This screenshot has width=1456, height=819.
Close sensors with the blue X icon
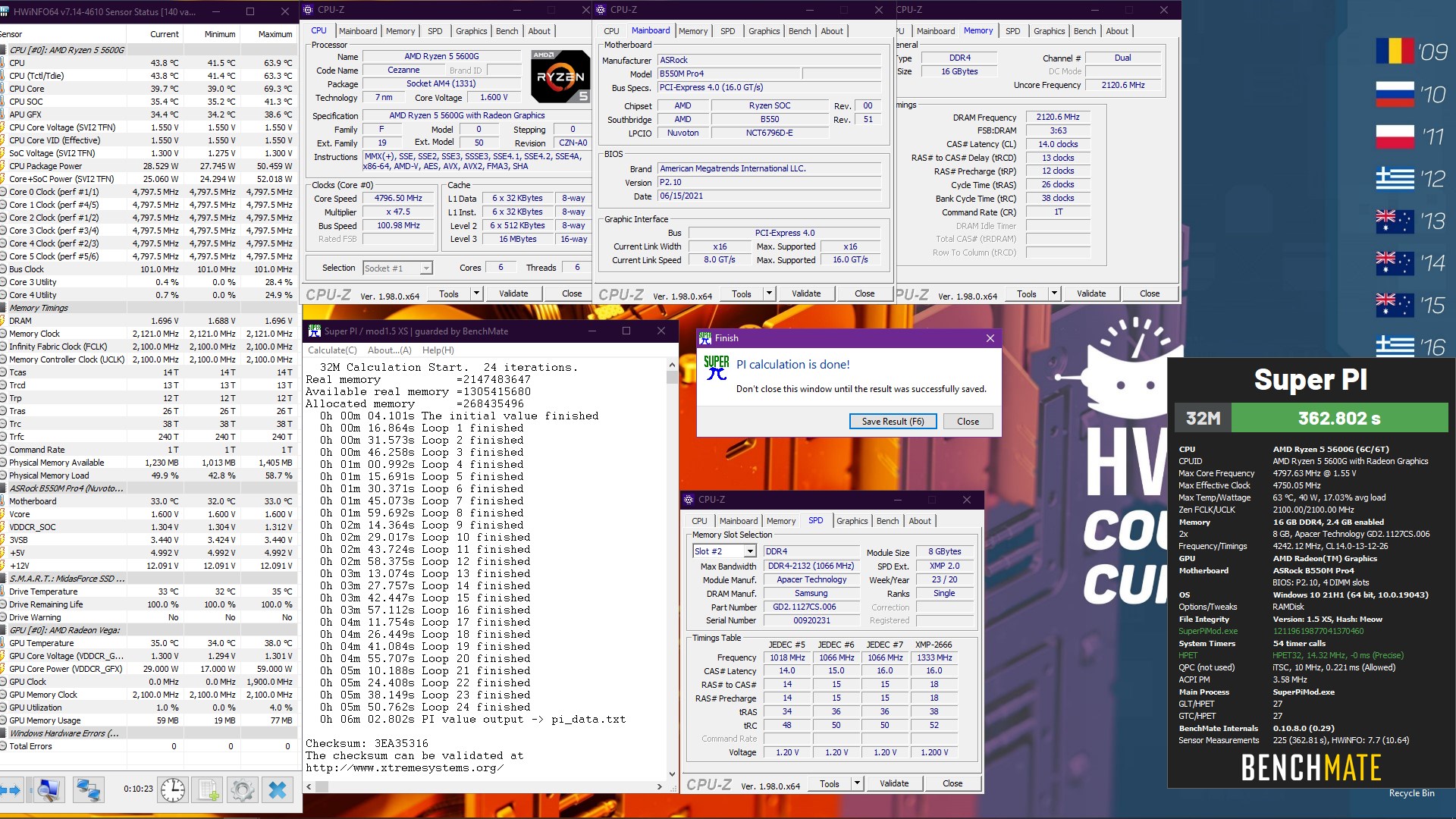click(278, 790)
